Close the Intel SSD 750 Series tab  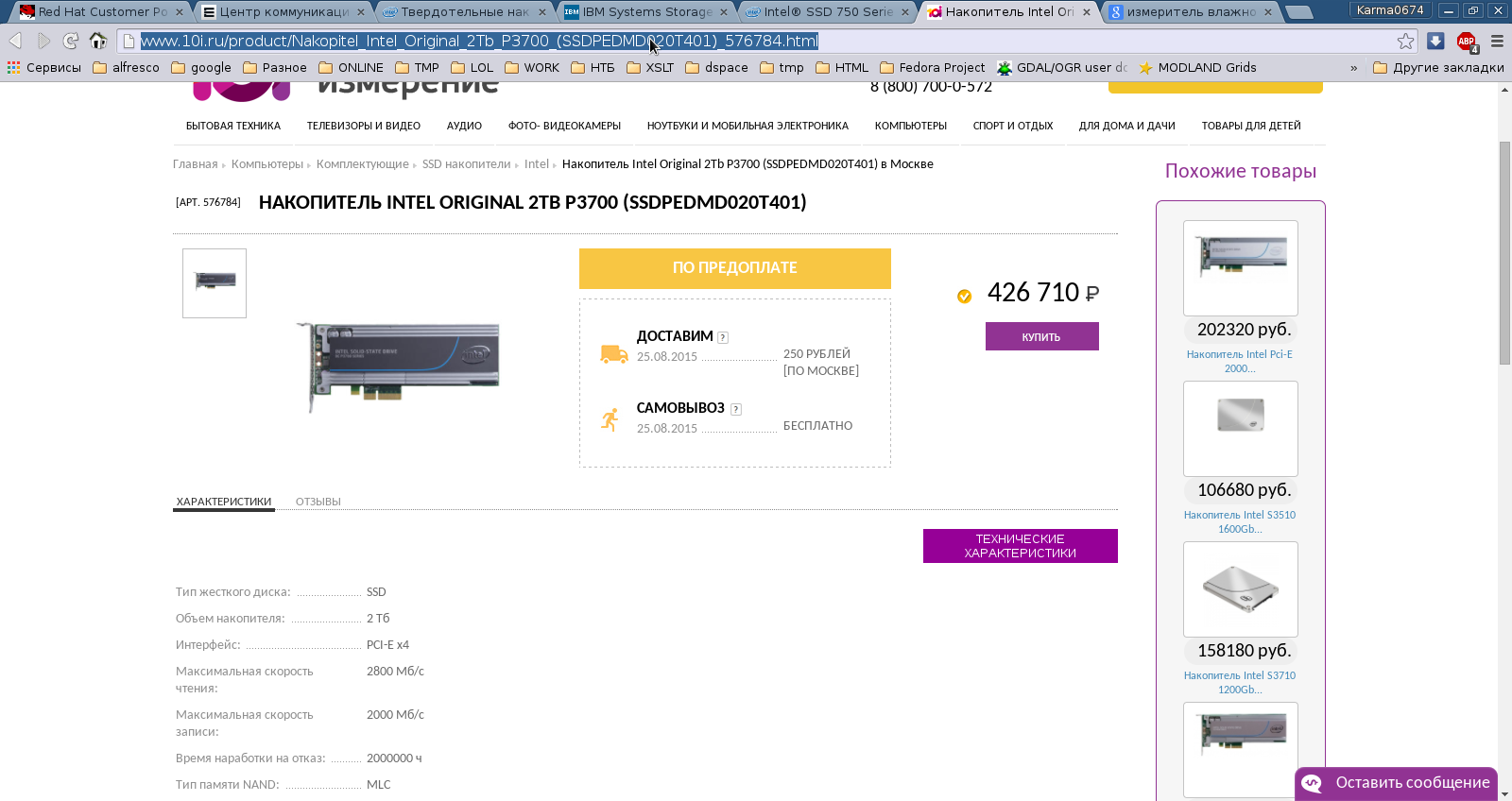click(904, 12)
